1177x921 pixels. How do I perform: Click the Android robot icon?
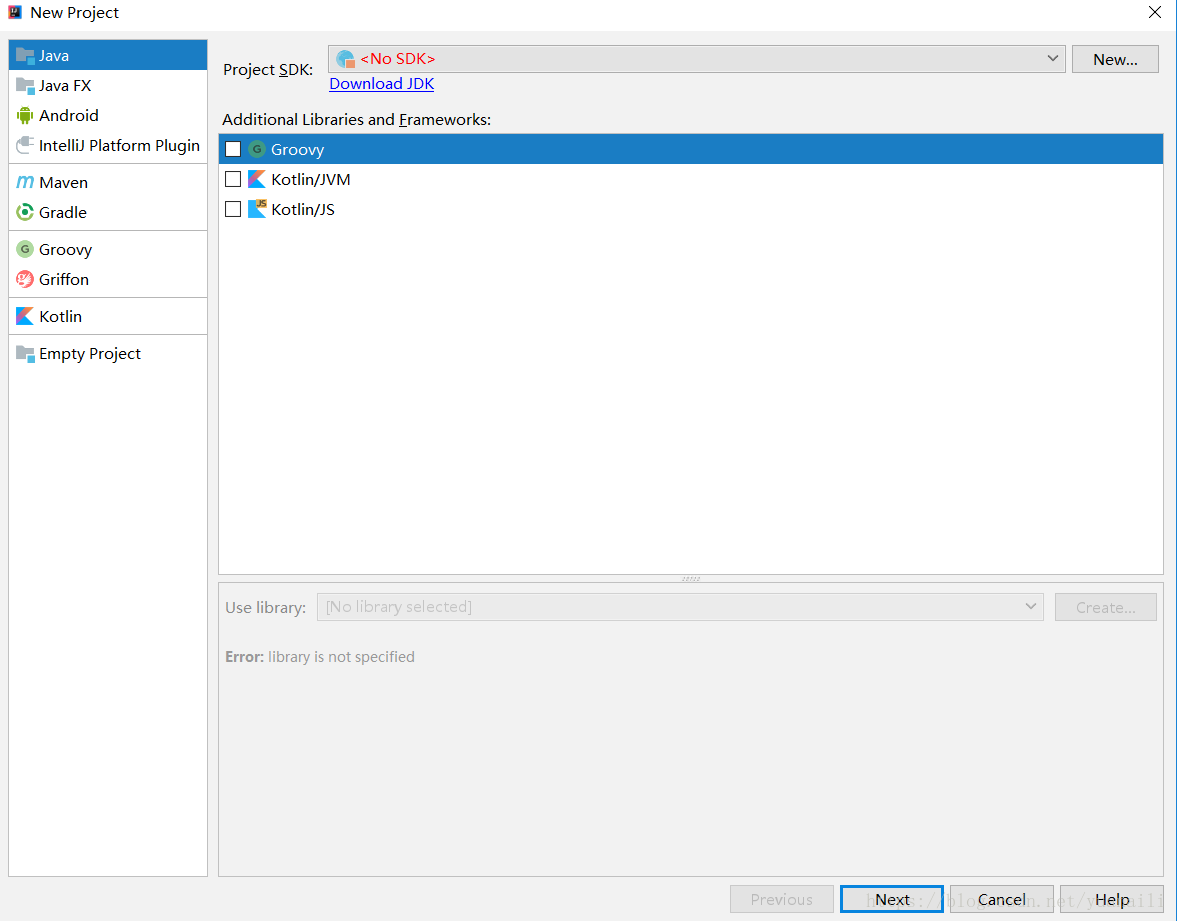tap(25, 116)
